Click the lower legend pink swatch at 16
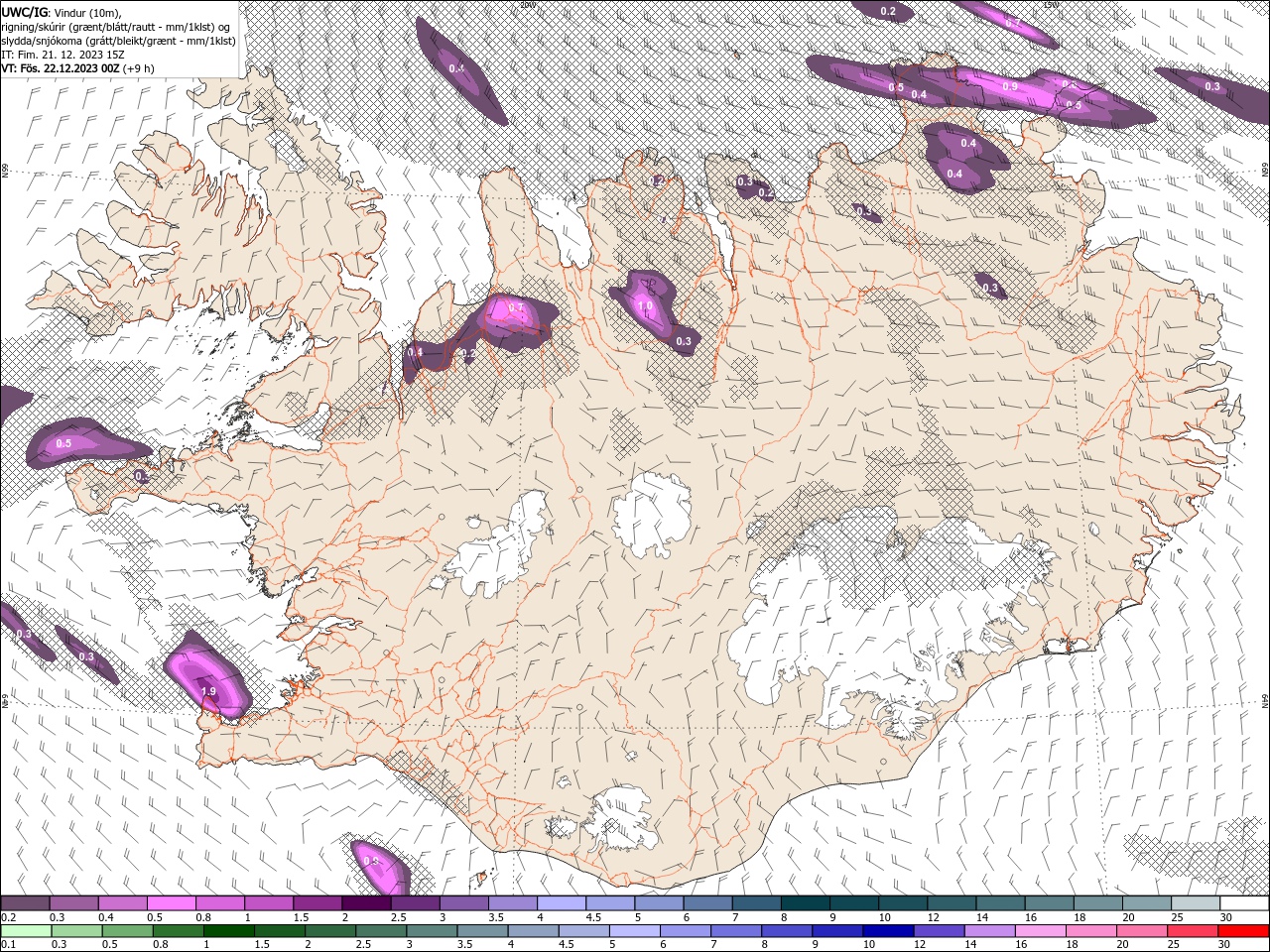 [x=1041, y=931]
